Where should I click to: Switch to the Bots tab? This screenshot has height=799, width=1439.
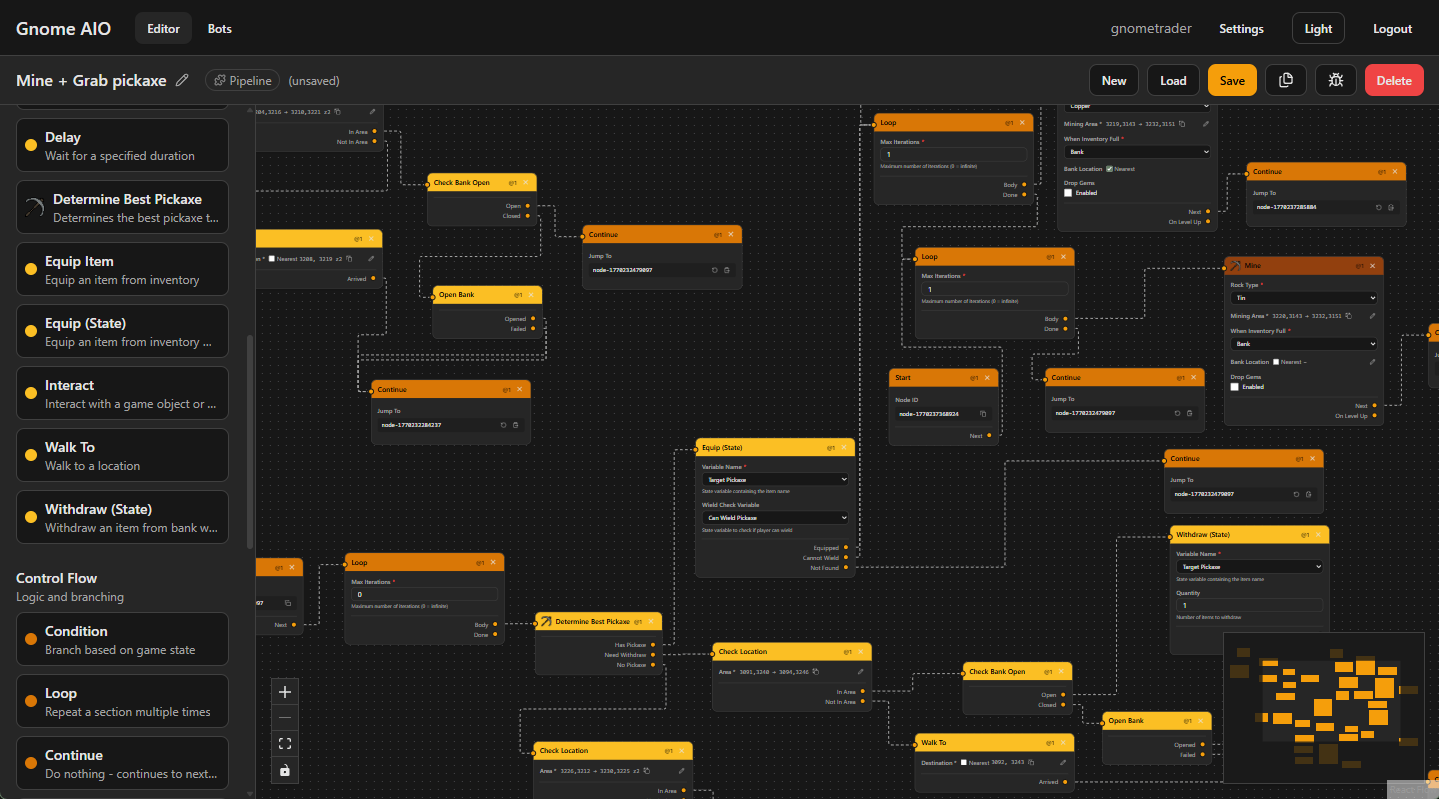click(x=220, y=29)
